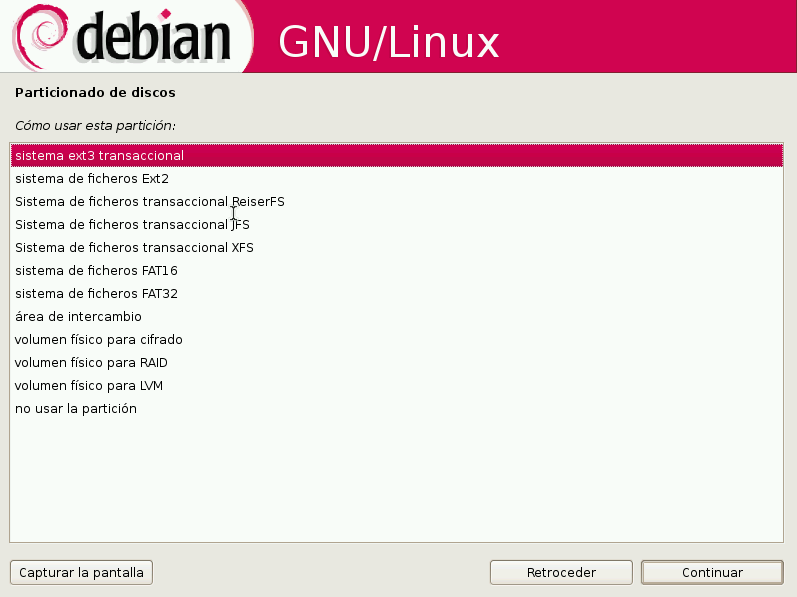
Task: Select 'área de intercambio' swap option
Action: (396, 317)
